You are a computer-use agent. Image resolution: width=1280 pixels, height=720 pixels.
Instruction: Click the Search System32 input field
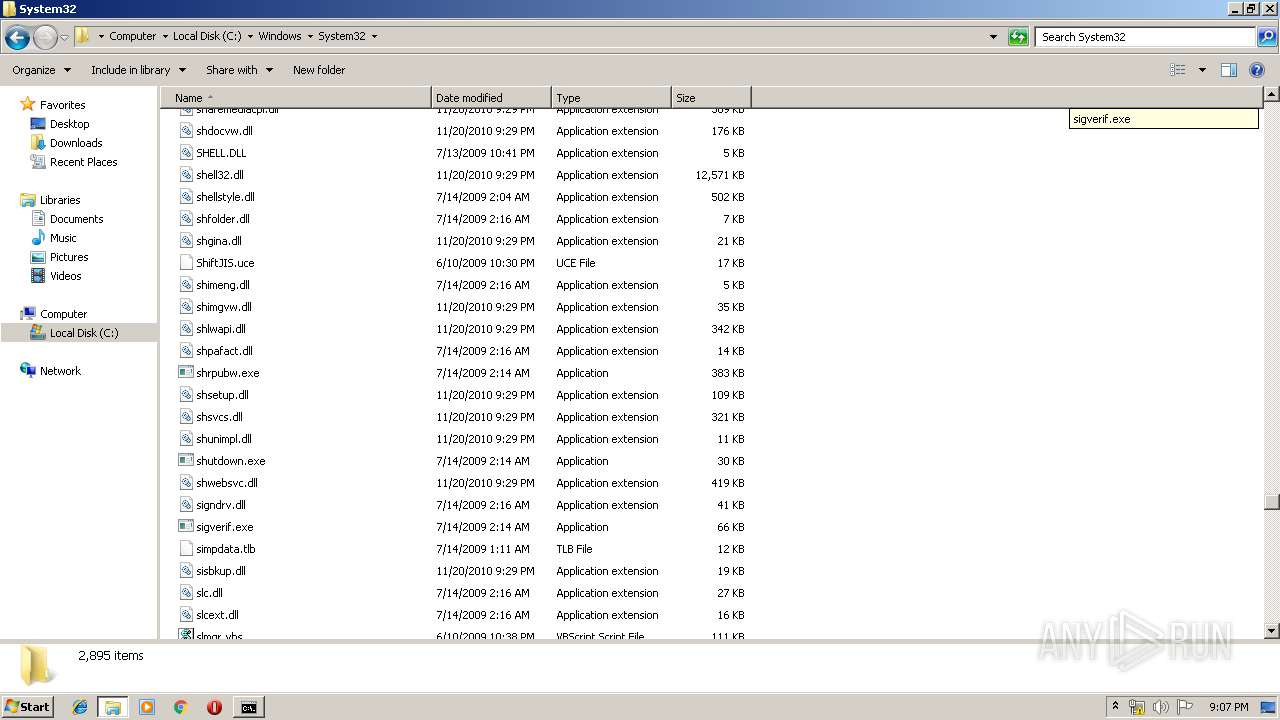click(1146, 37)
